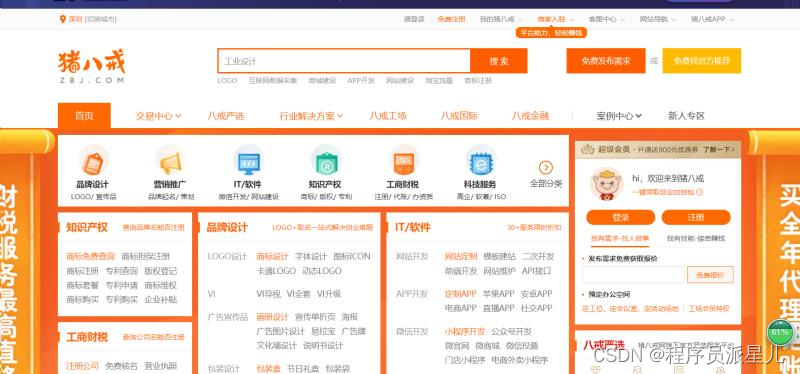The height and width of the screenshot is (374, 800).
Task: Click the 定制APP link
Action: coord(461,294)
